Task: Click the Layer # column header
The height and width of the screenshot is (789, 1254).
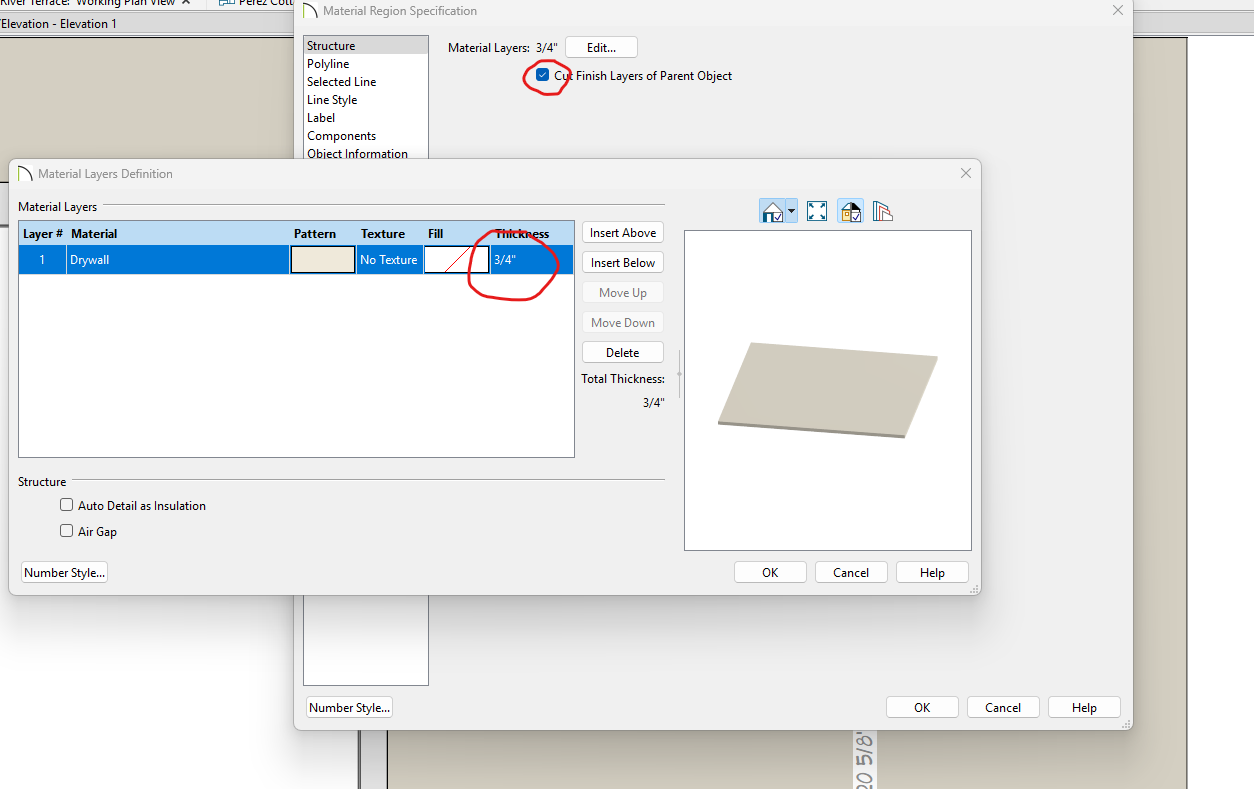Action: [x=43, y=233]
